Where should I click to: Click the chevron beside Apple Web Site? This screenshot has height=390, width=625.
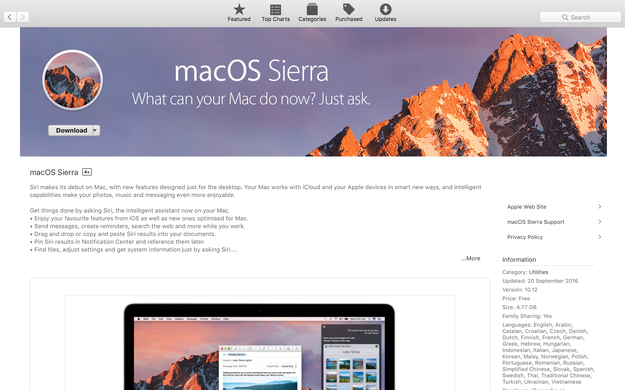pyautogui.click(x=599, y=207)
